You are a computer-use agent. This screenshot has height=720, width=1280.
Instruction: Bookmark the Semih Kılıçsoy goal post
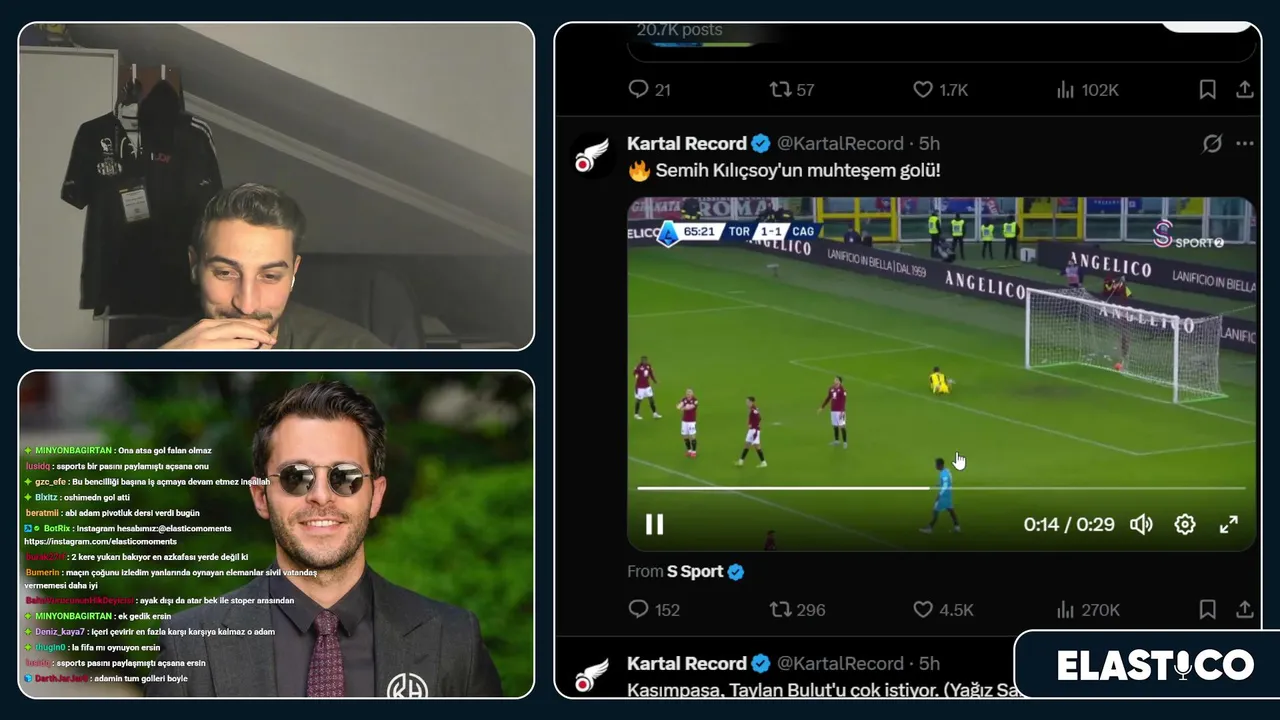[1207, 609]
